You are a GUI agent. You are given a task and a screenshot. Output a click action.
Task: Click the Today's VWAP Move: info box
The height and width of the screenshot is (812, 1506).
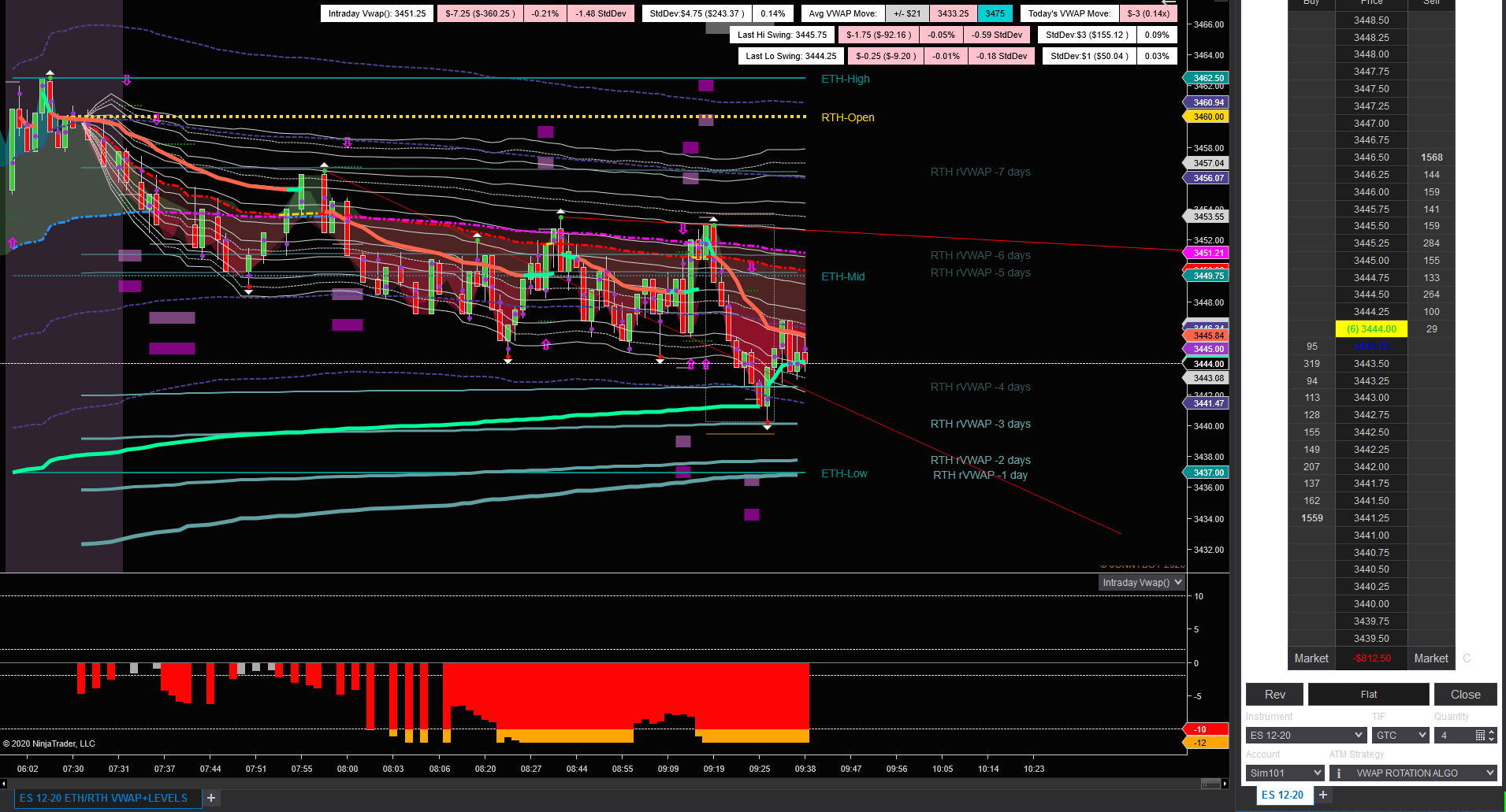[1069, 13]
